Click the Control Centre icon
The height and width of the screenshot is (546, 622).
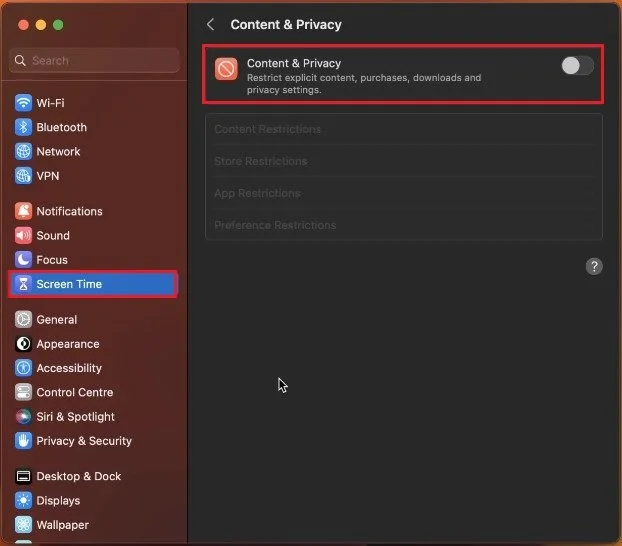[x=23, y=392]
